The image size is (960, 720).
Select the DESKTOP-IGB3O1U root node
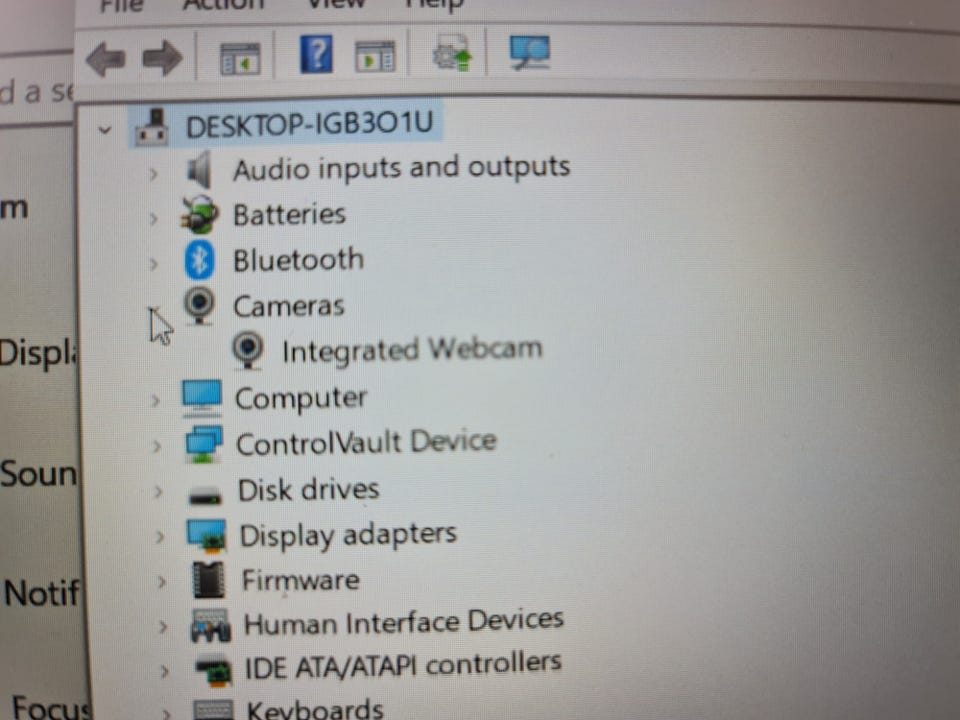tap(309, 124)
